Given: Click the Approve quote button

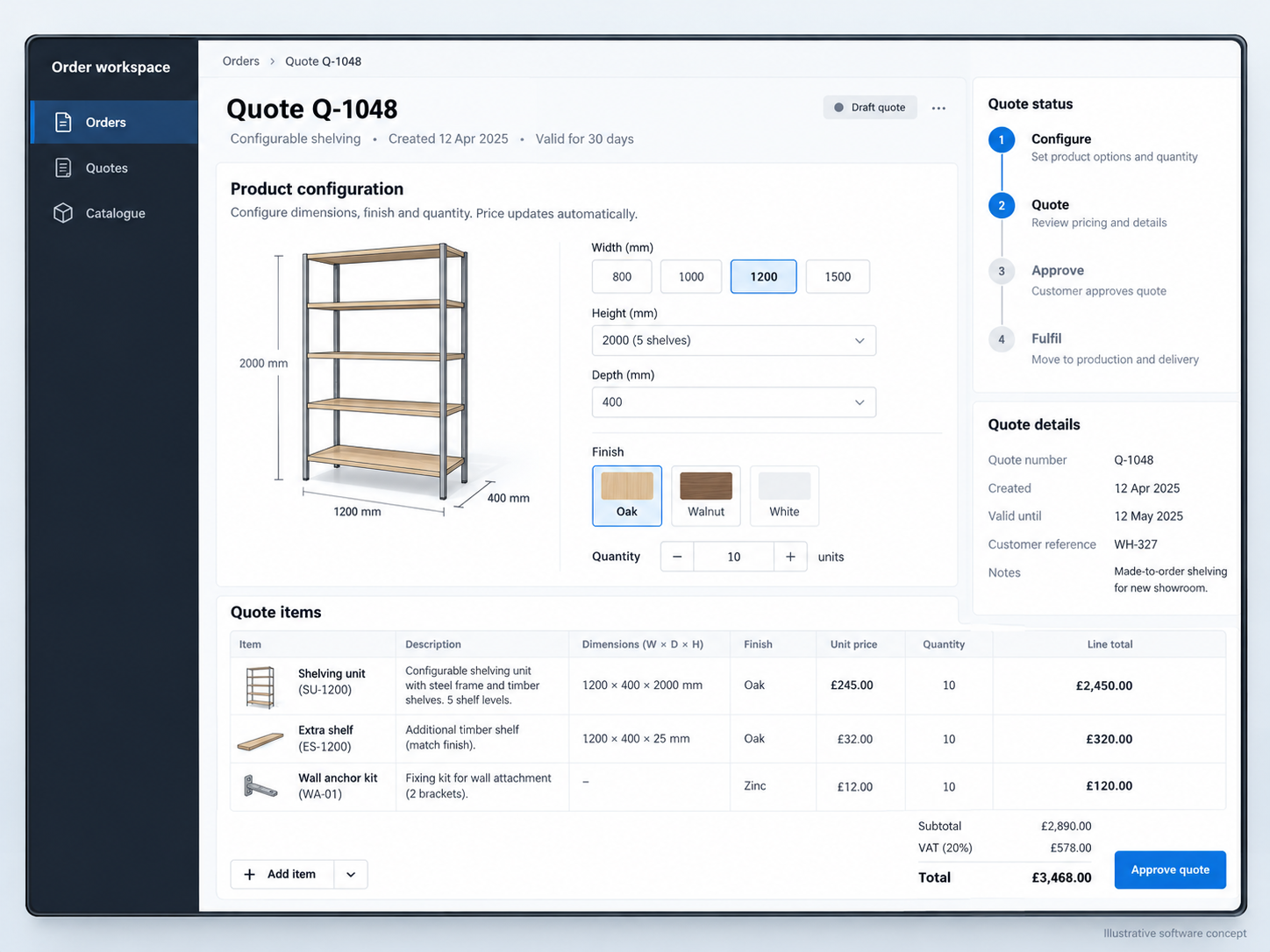Looking at the screenshot, I should coord(1170,870).
